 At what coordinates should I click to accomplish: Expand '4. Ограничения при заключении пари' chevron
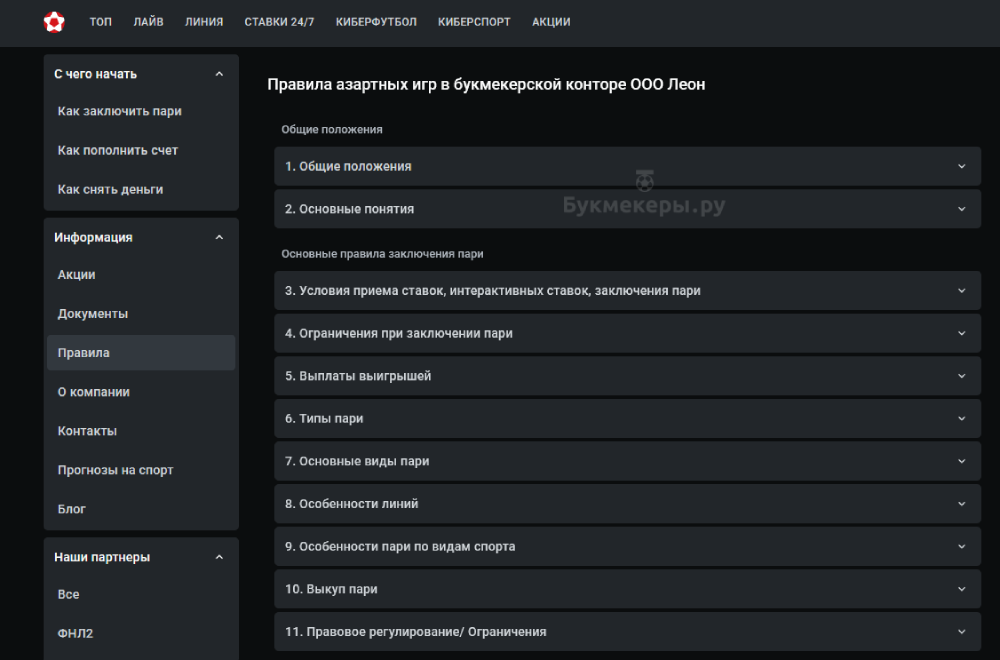pyautogui.click(x=962, y=334)
